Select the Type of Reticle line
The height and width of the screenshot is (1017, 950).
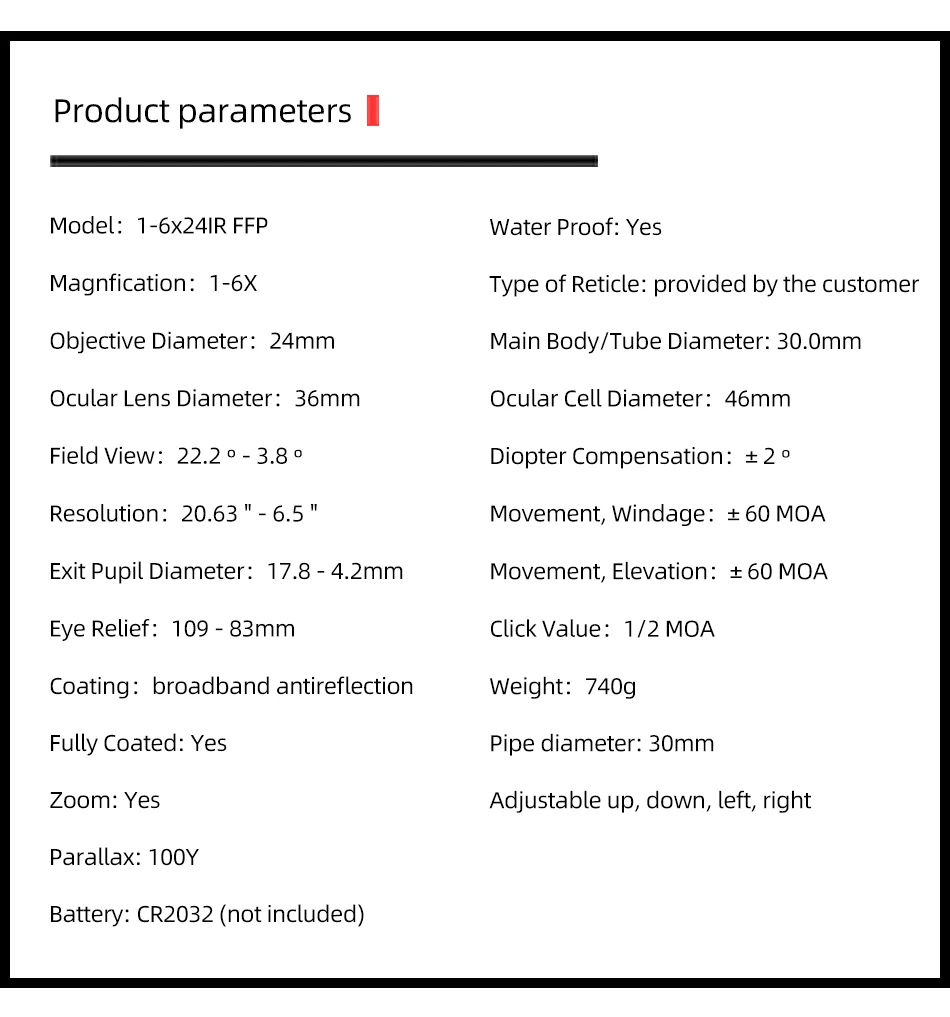(703, 285)
